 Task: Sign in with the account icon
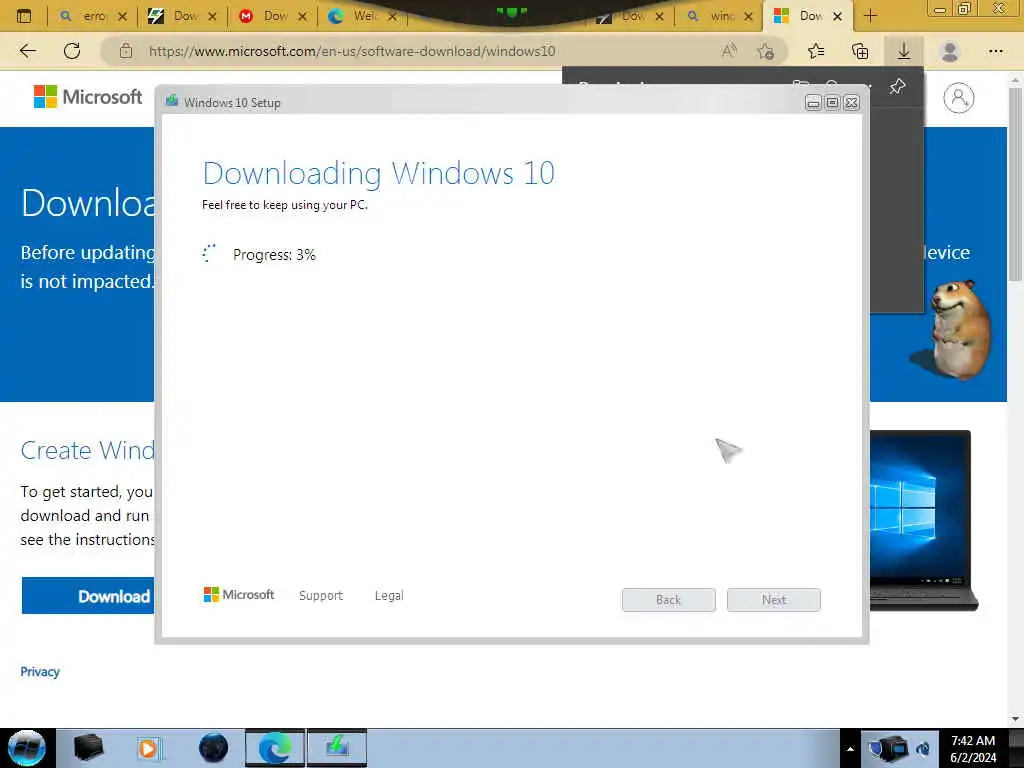(958, 98)
